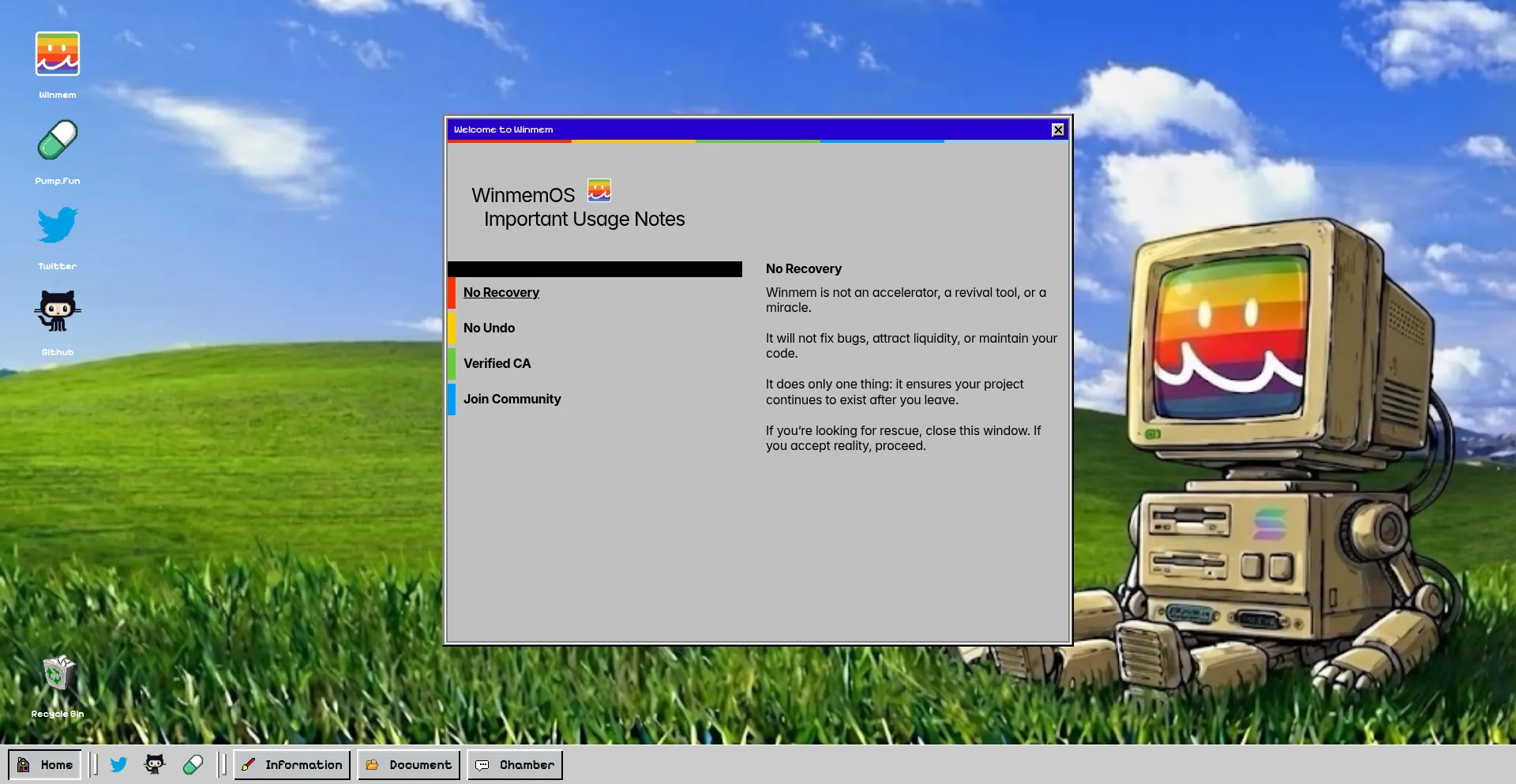Click the Github cat icon in the taskbar
1516x784 pixels.
(x=155, y=763)
